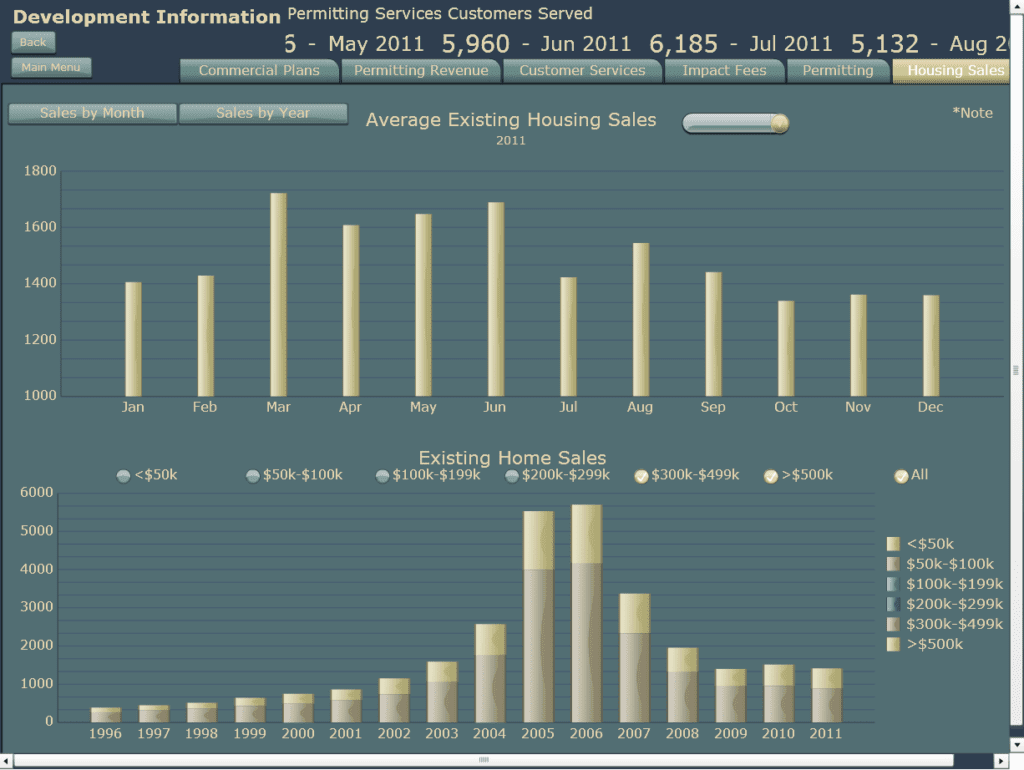Select the "$200k-$299k" radio button

510,476
